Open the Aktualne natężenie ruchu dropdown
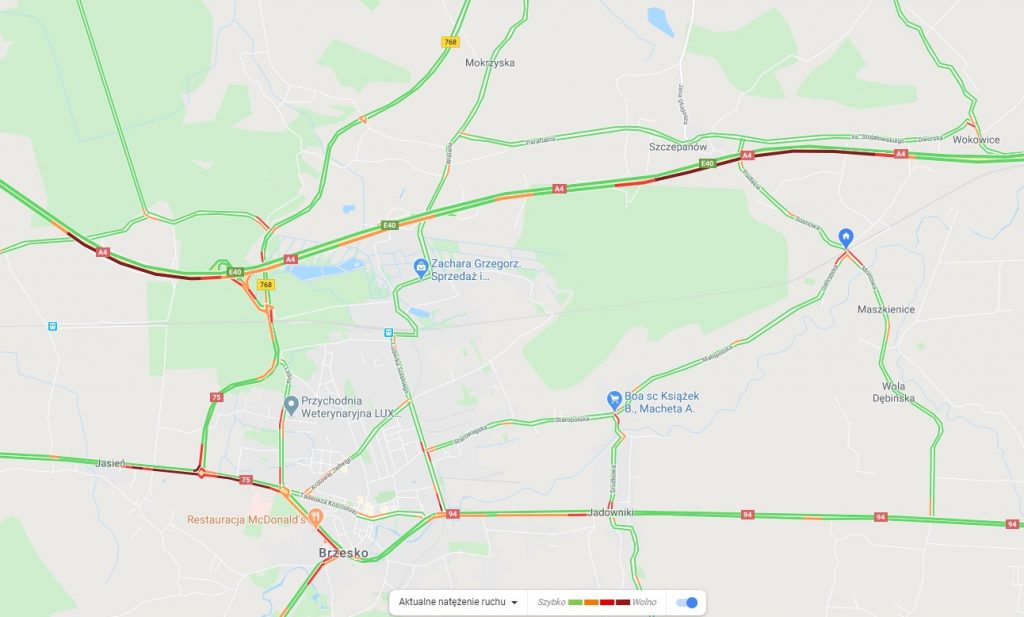Image resolution: width=1024 pixels, height=617 pixels. click(458, 602)
